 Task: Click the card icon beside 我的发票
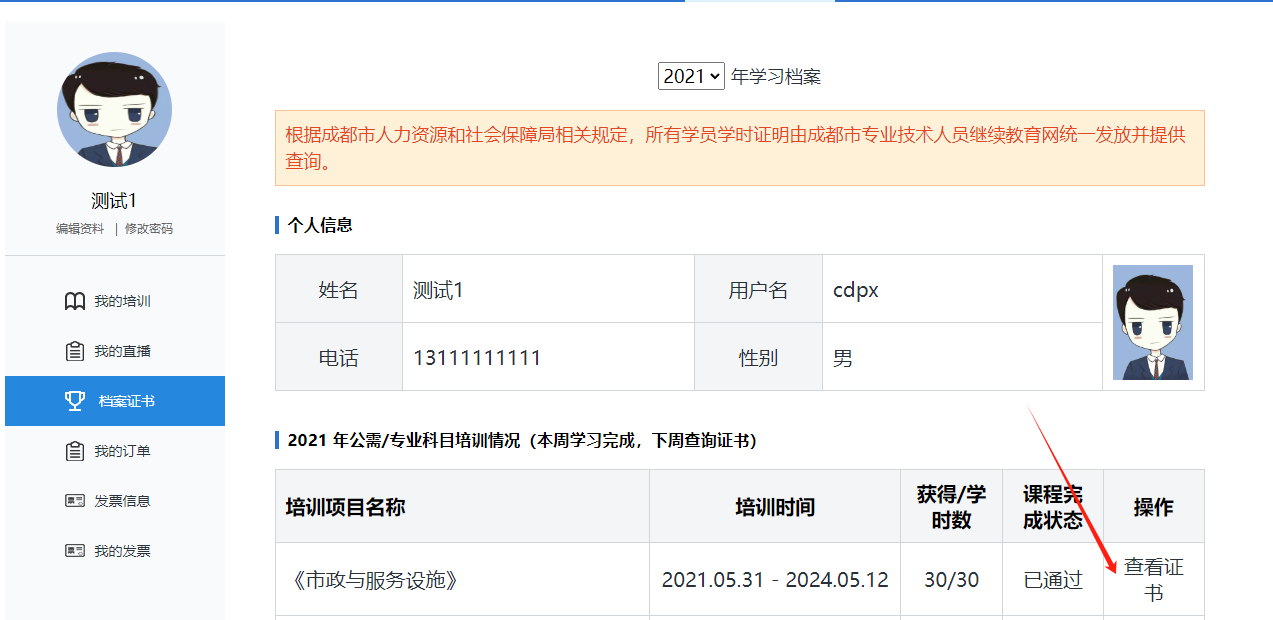pos(74,551)
